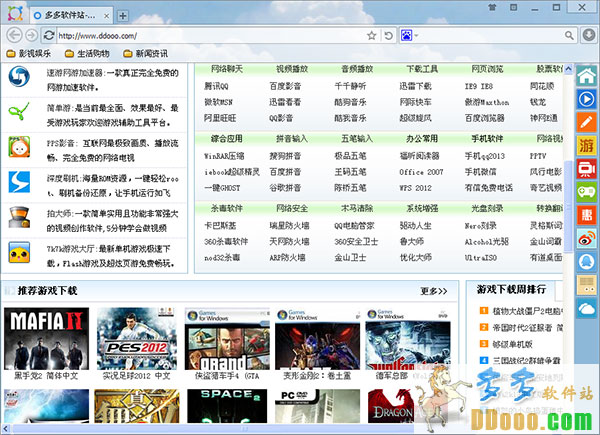Click the 7k7k游戏大厅 app icon
Image resolution: width=600 pixels, height=435 pixels.
(19, 253)
